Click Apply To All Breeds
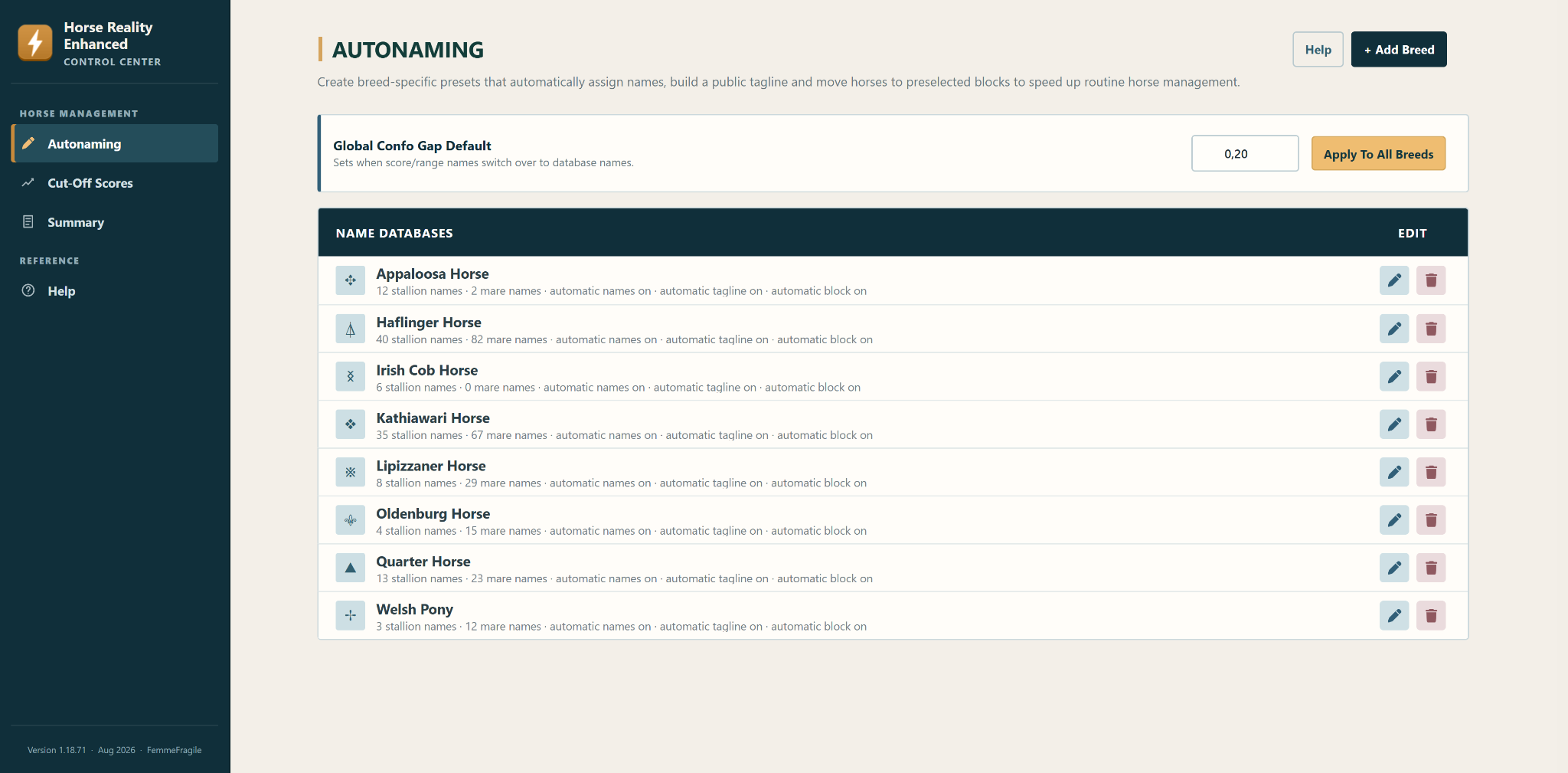 pyautogui.click(x=1378, y=153)
